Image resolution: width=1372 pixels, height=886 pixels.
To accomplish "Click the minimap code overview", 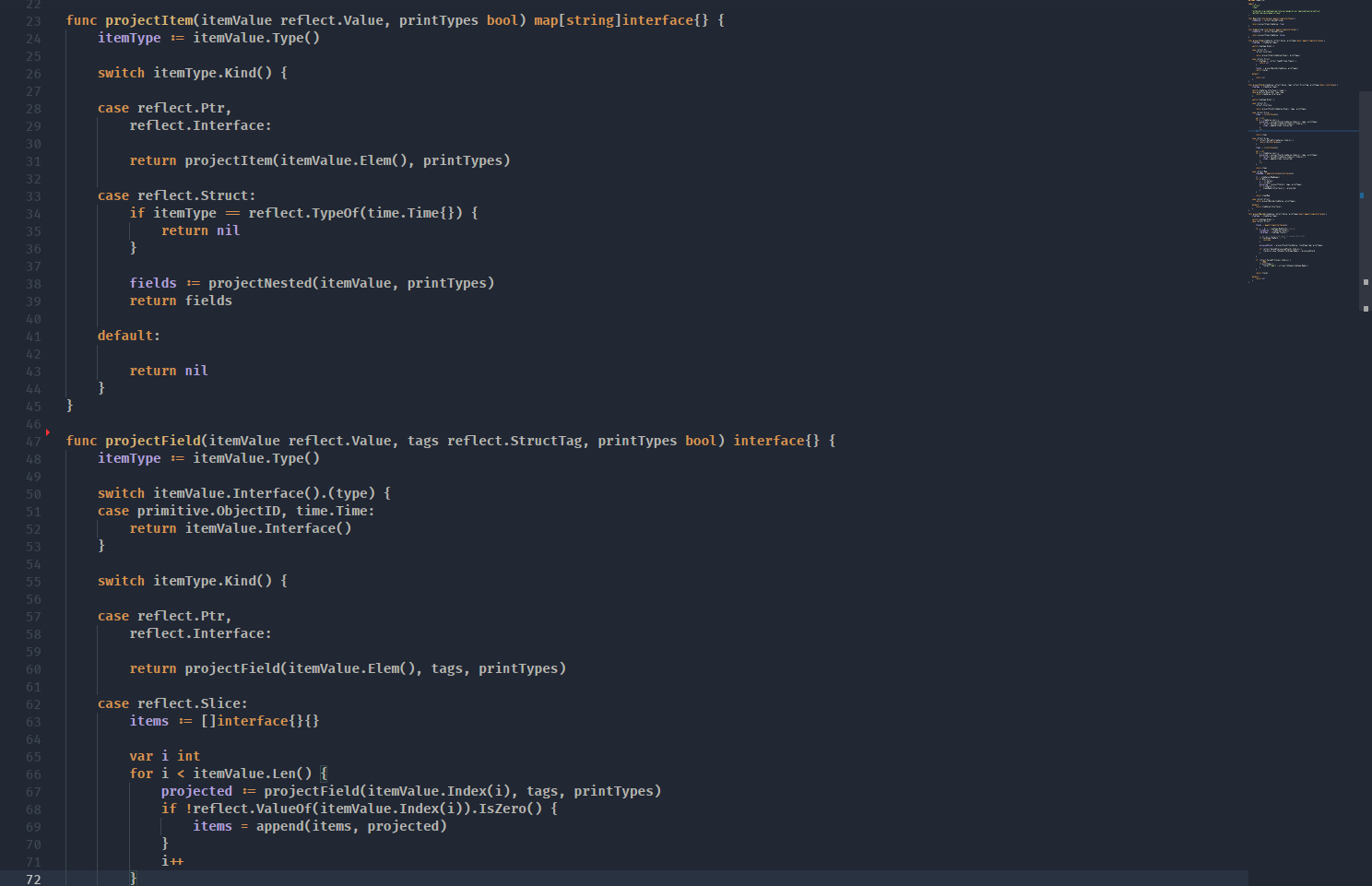I will click(1303, 140).
